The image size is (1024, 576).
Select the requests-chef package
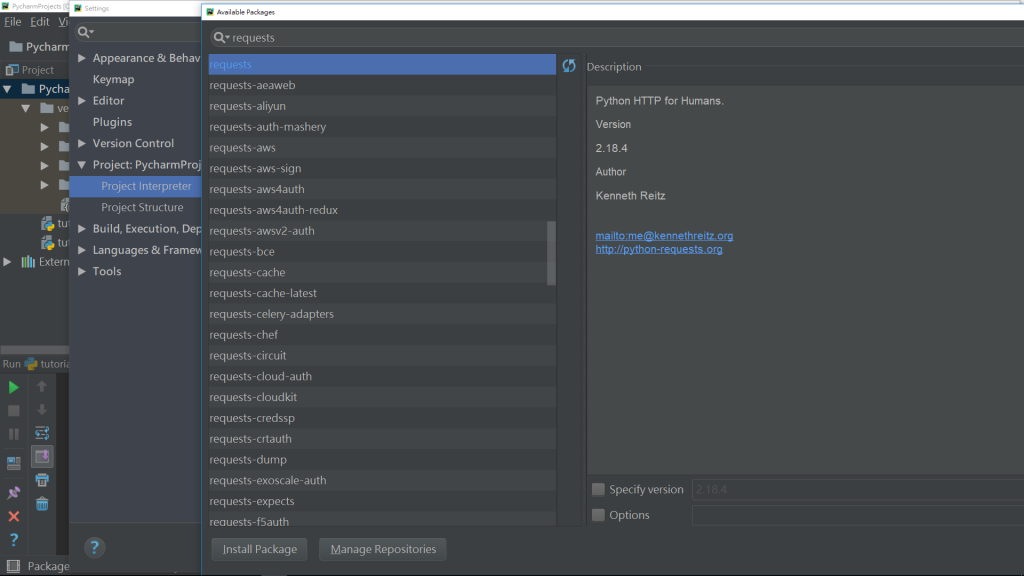(x=382, y=334)
